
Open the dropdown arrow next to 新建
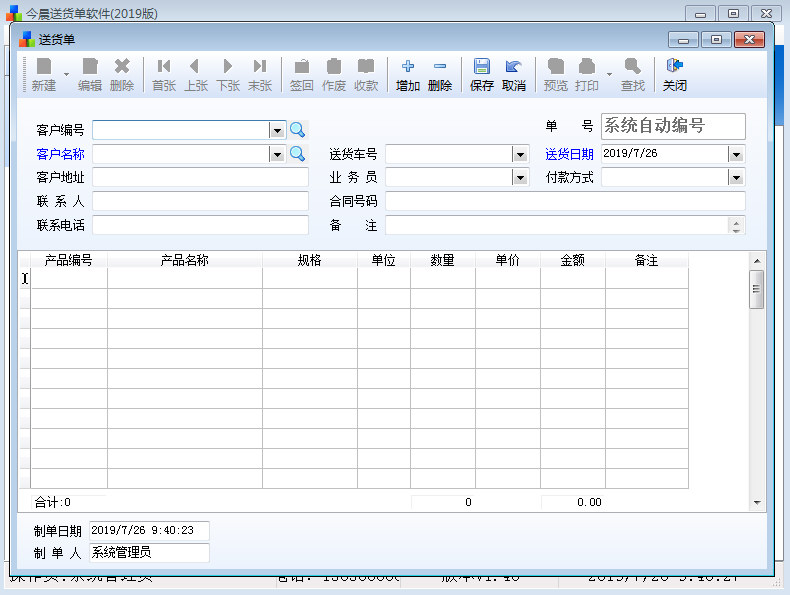67,75
